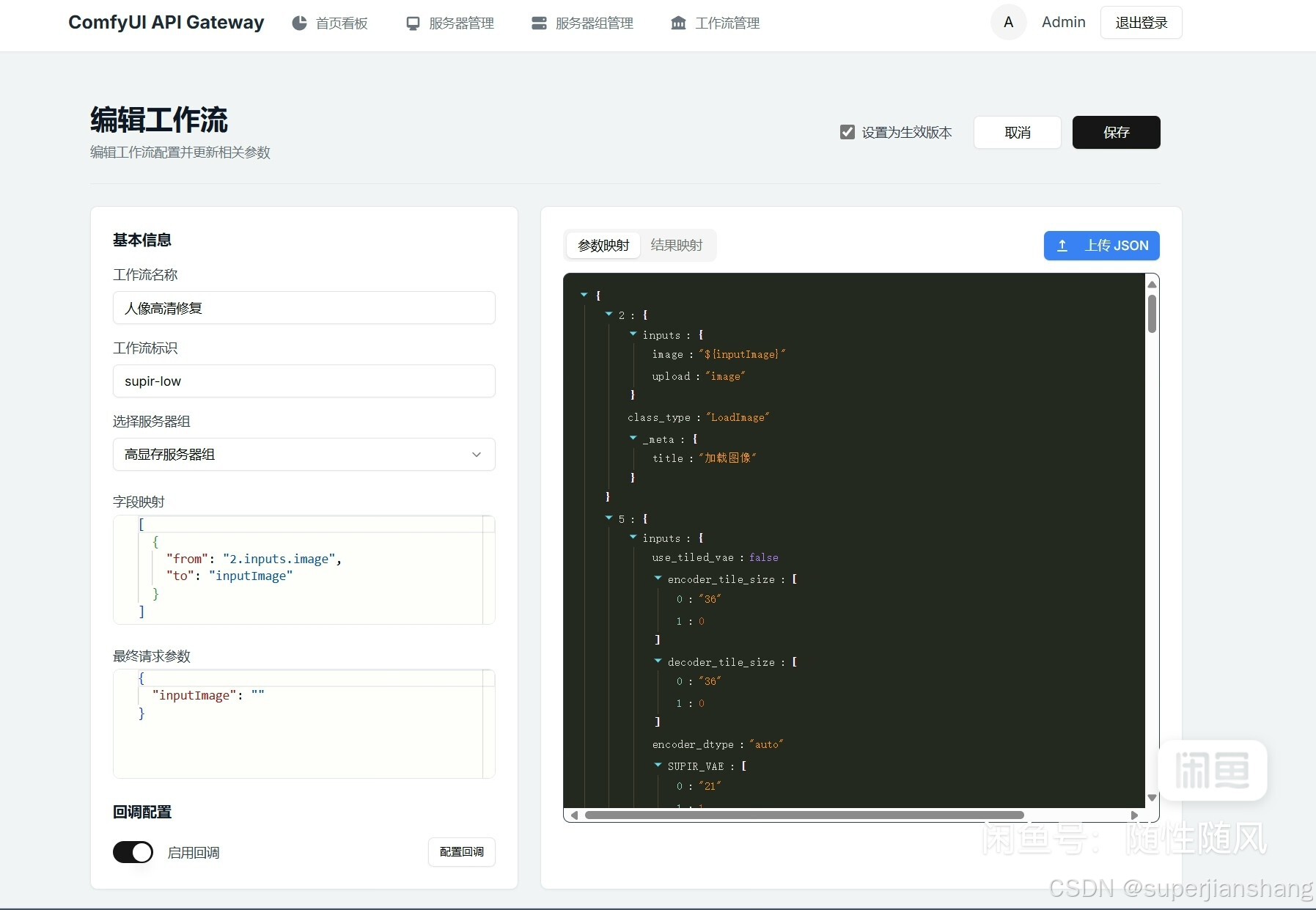
Task: Open the 工作流管理 navigation item
Action: pyautogui.click(x=716, y=23)
